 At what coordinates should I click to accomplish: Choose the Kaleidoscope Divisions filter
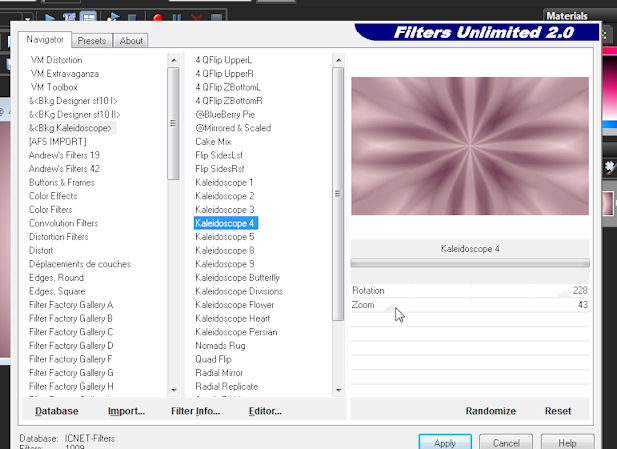click(x=239, y=291)
